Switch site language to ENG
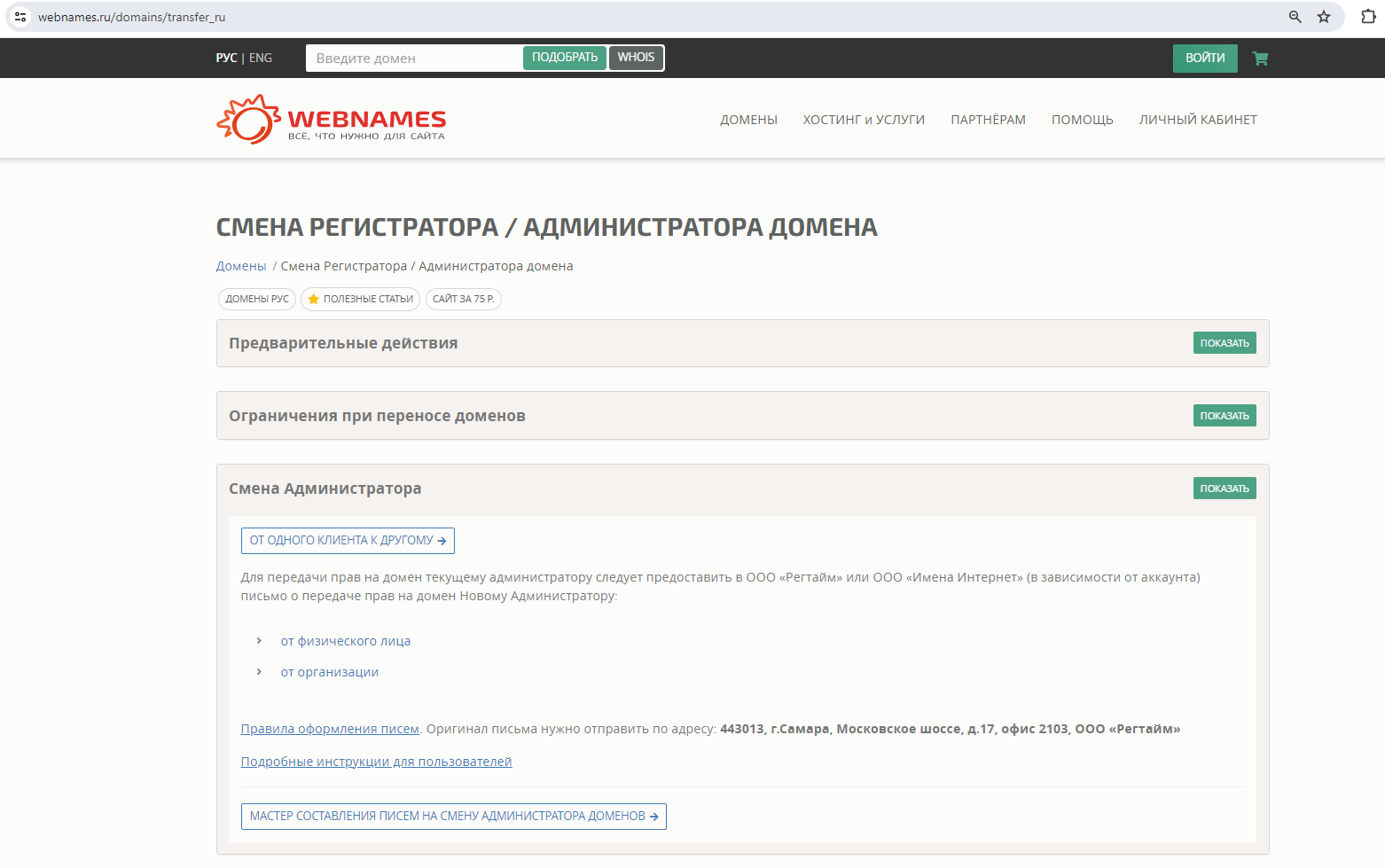The height and width of the screenshot is (868, 1385). click(261, 58)
